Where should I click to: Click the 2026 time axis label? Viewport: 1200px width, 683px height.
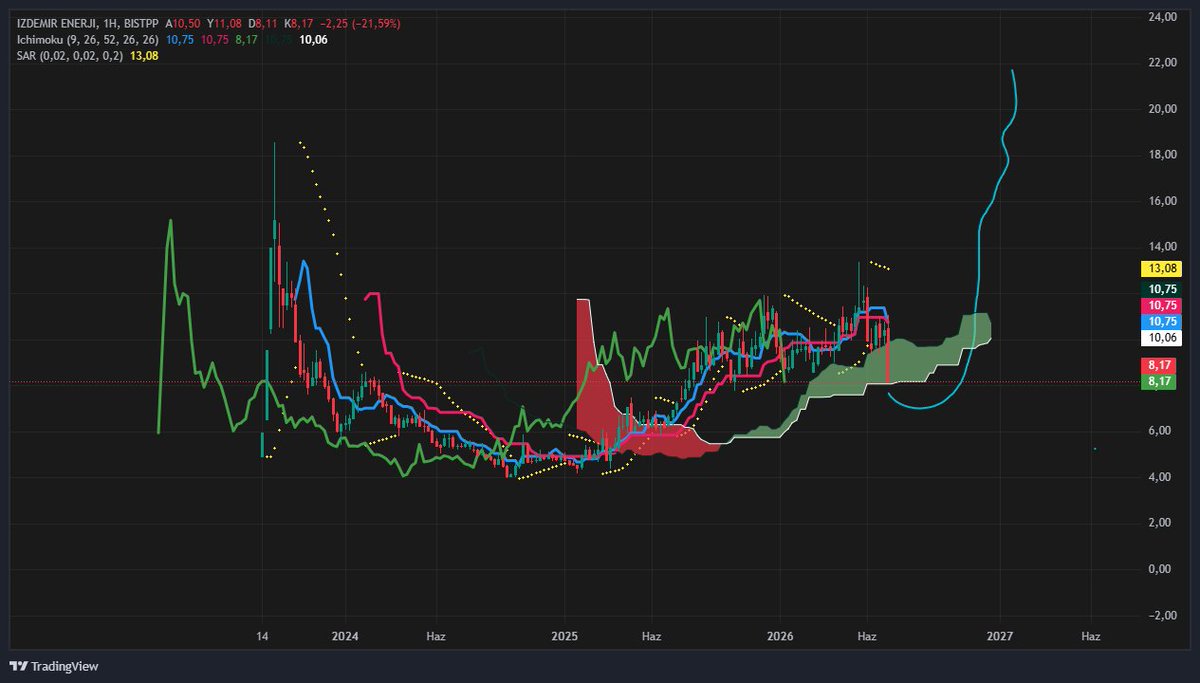tap(780, 635)
